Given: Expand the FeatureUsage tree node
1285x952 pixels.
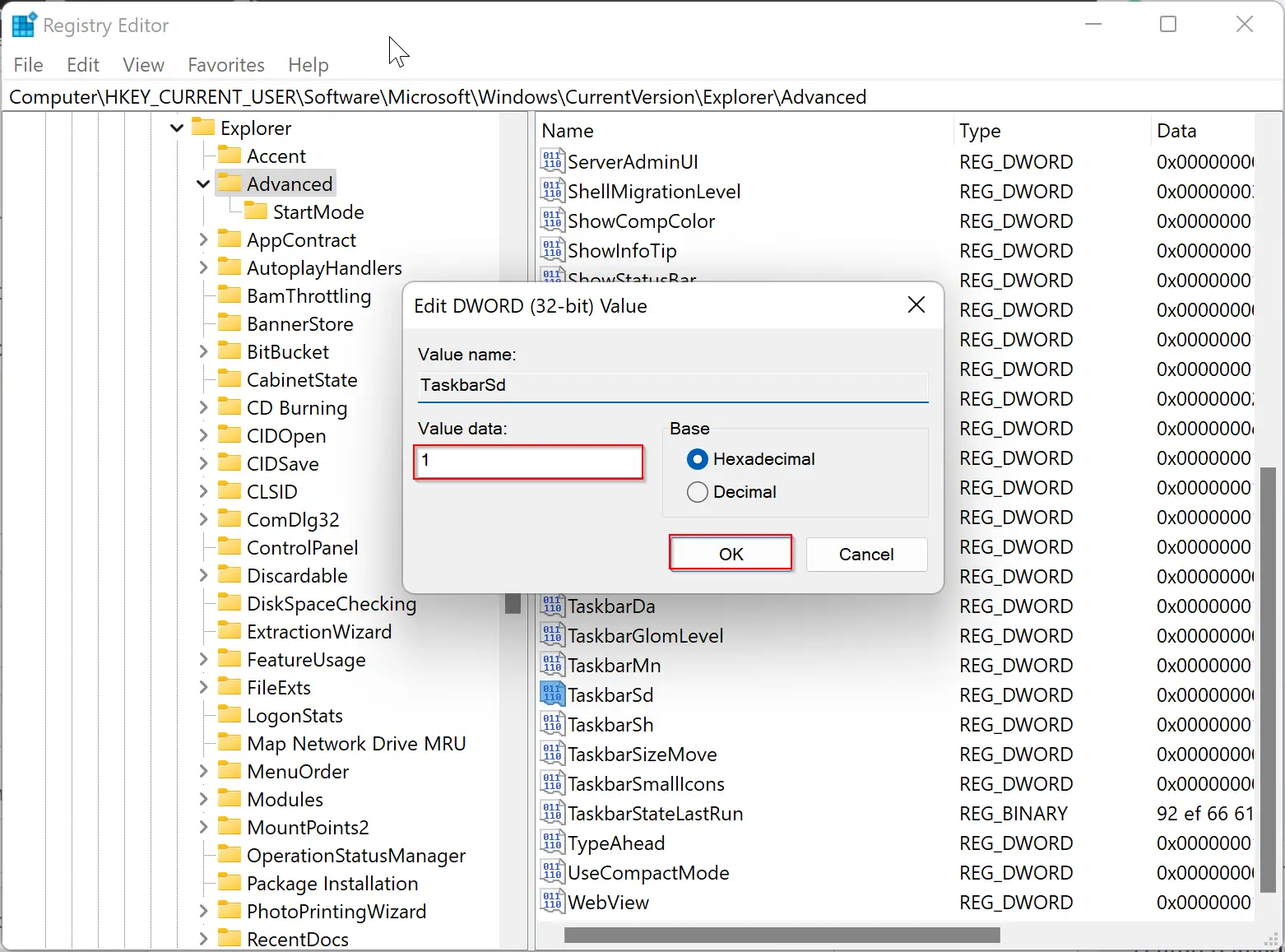Looking at the screenshot, I should pos(203,659).
